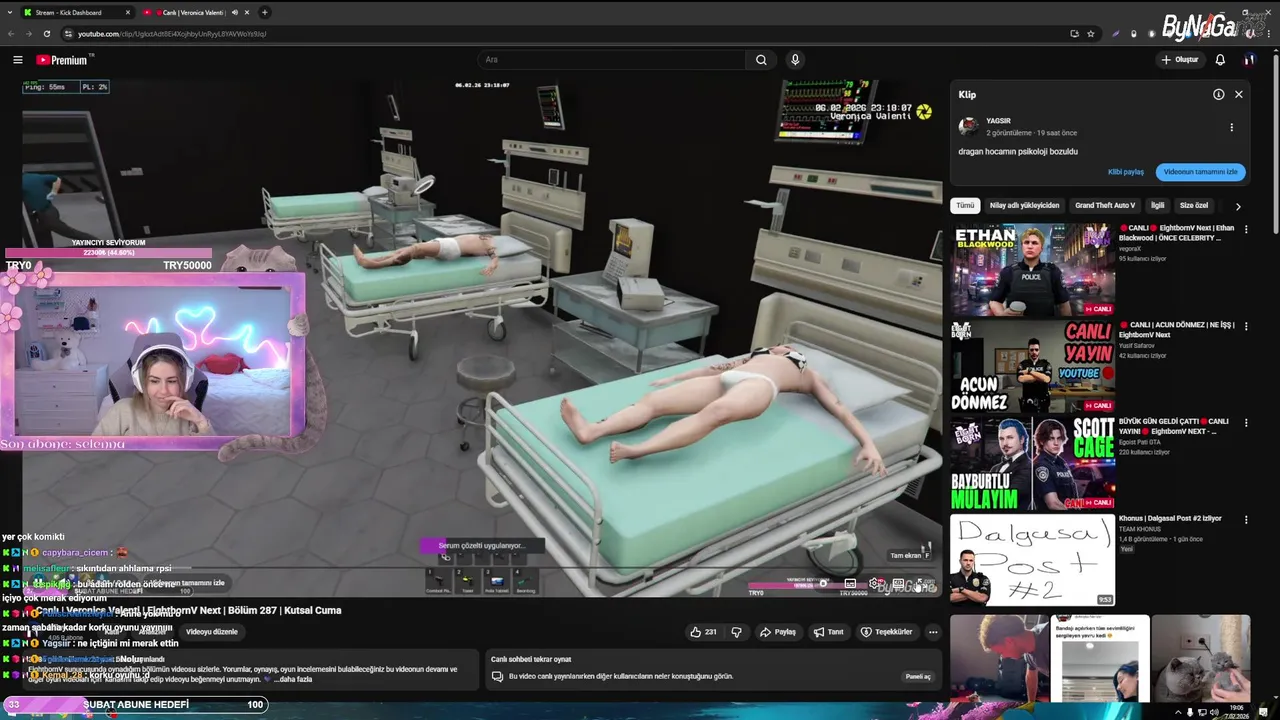Go back in browser history

[11, 33]
